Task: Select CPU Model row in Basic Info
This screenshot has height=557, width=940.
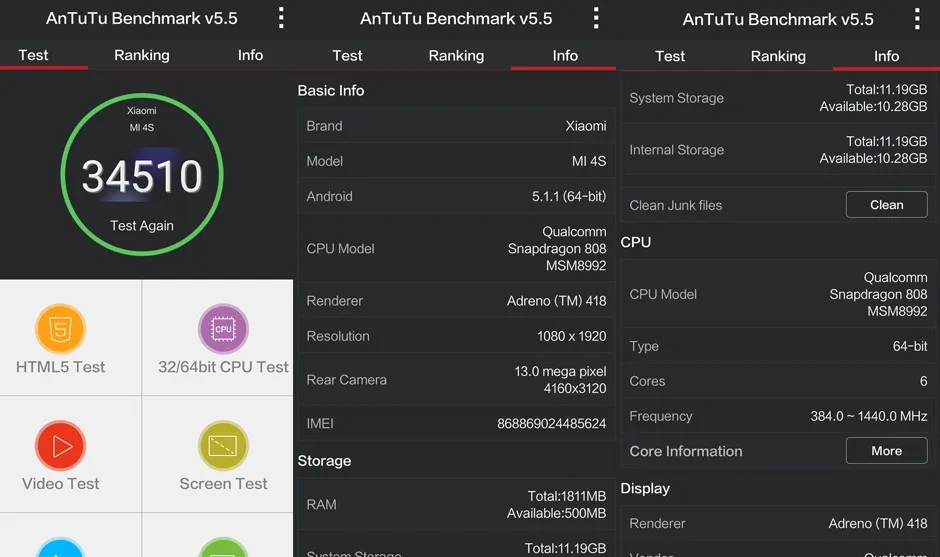Action: point(456,248)
